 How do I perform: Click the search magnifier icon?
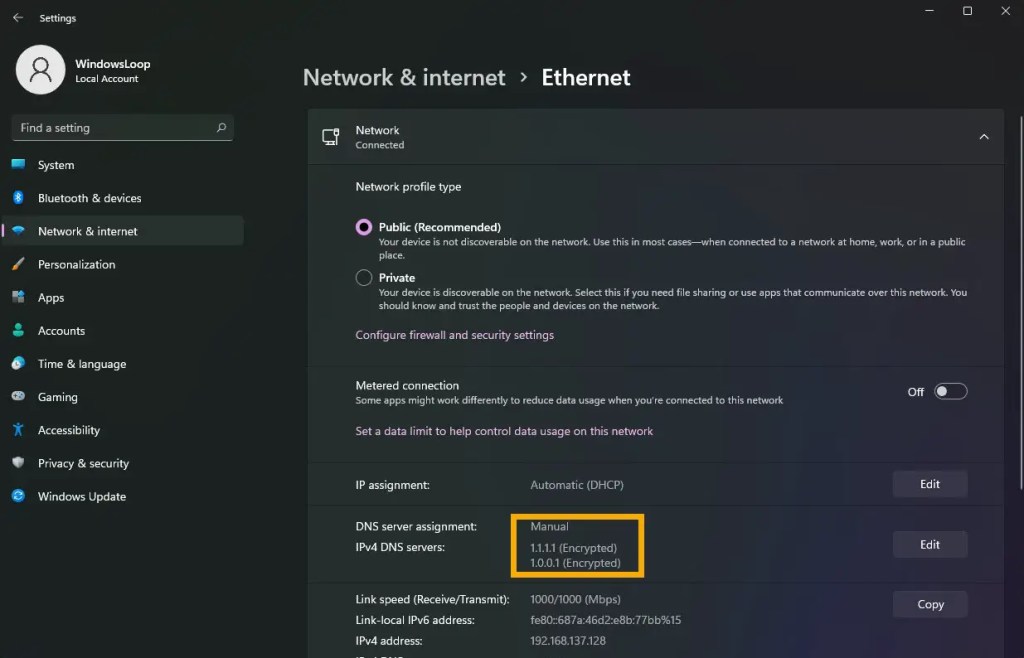[221, 127]
